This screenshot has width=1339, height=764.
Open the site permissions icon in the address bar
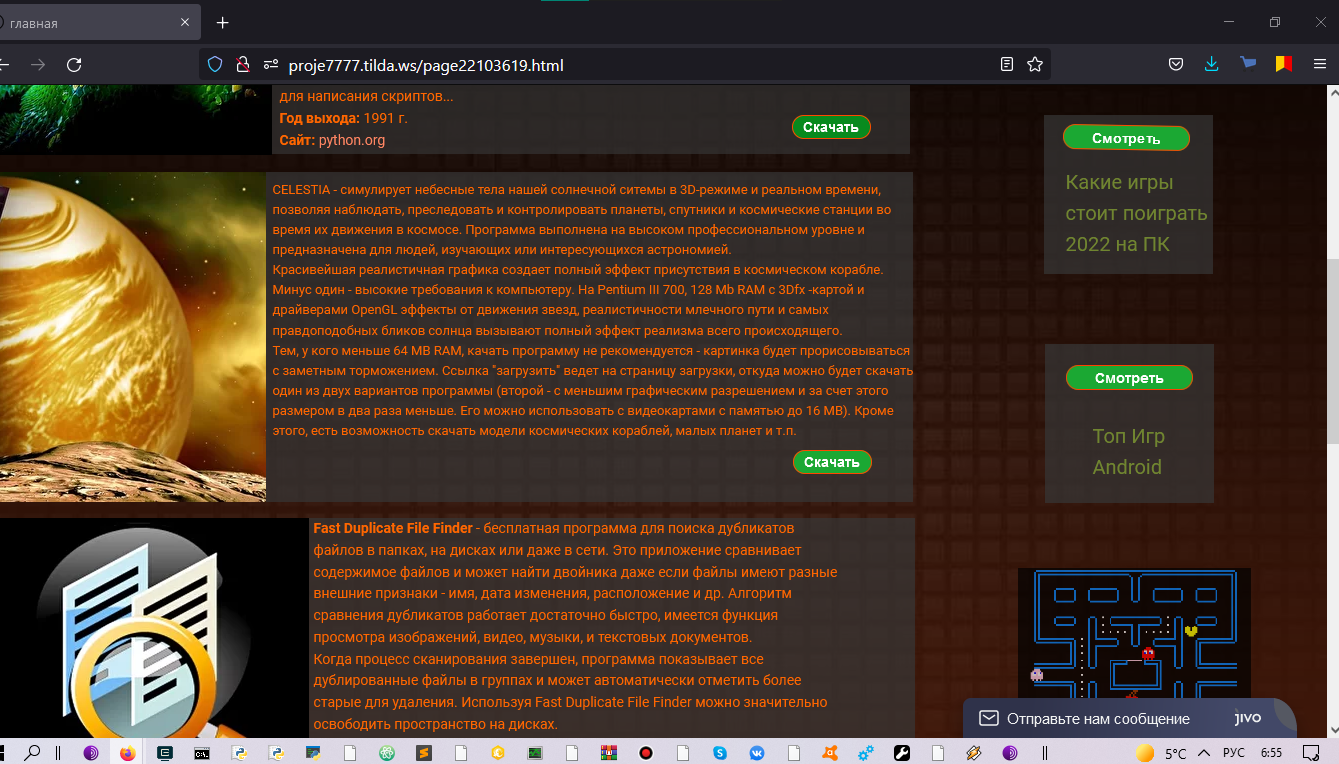(x=270, y=65)
